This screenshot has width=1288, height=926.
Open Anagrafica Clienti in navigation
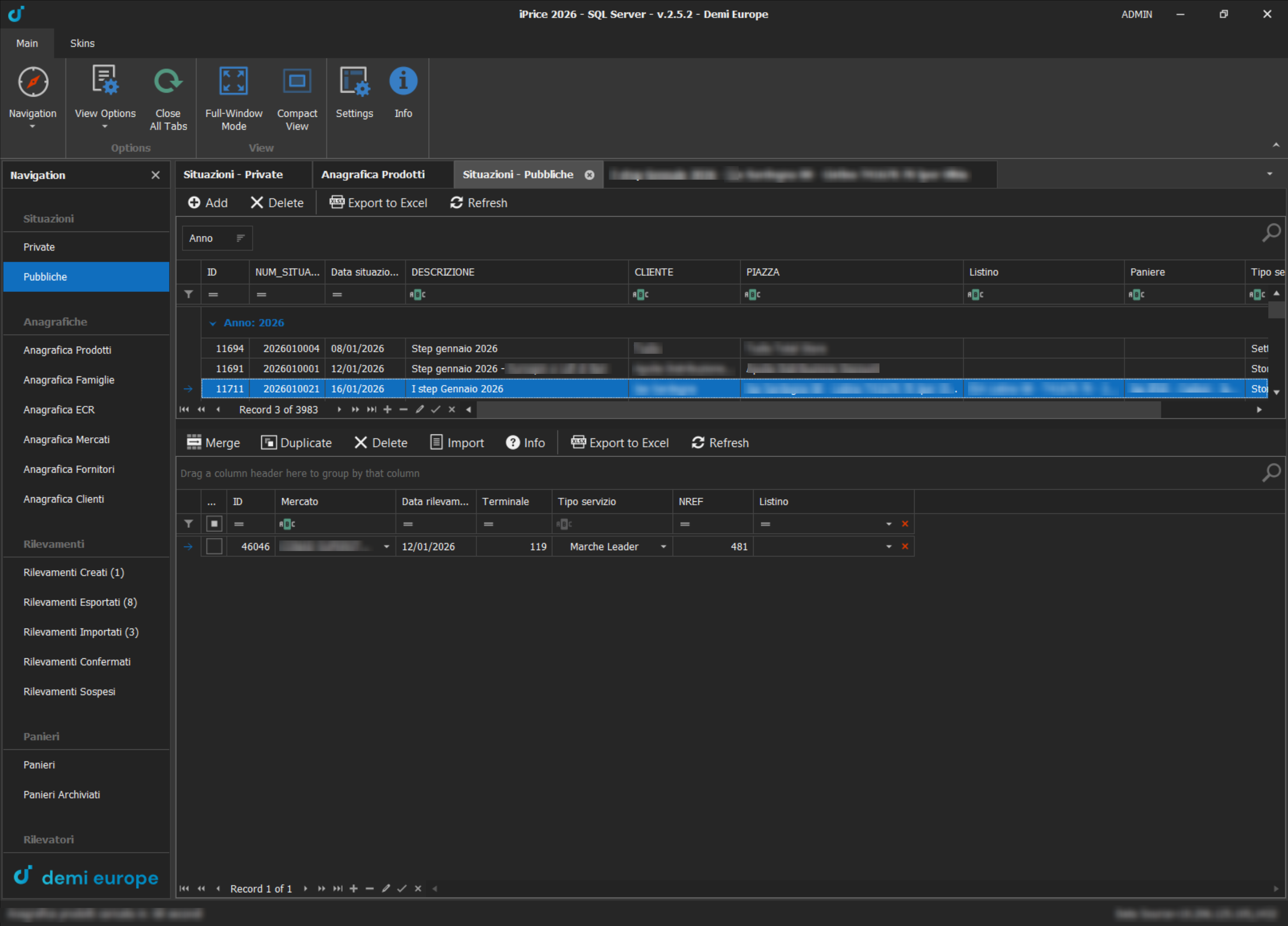[x=87, y=499]
